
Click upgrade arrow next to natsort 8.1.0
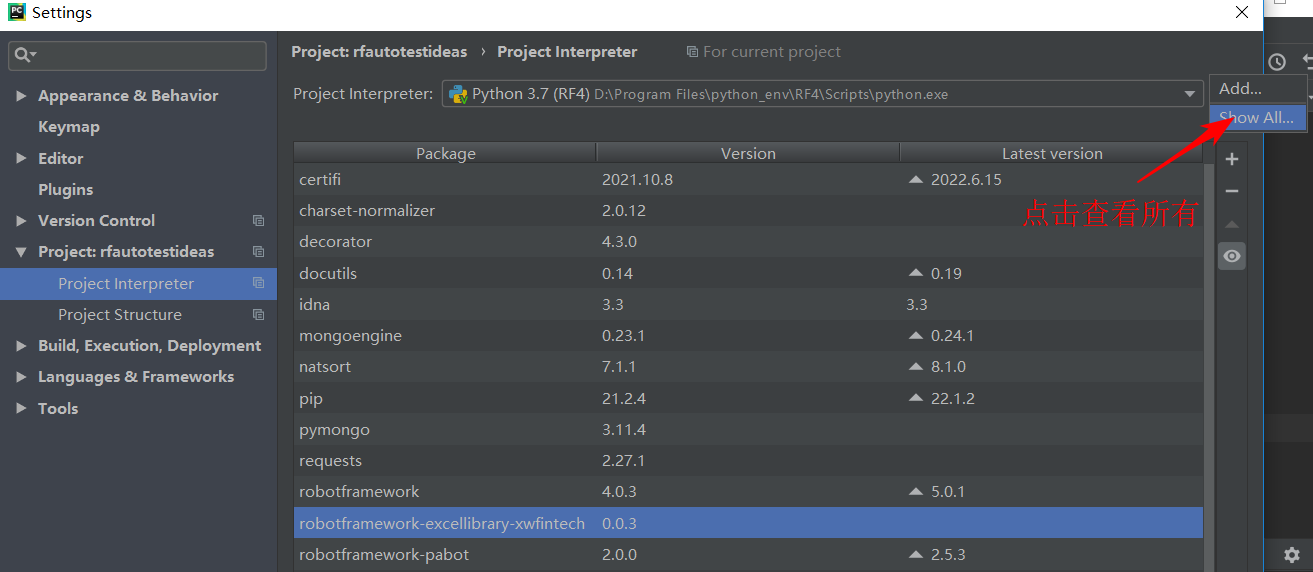pos(915,367)
